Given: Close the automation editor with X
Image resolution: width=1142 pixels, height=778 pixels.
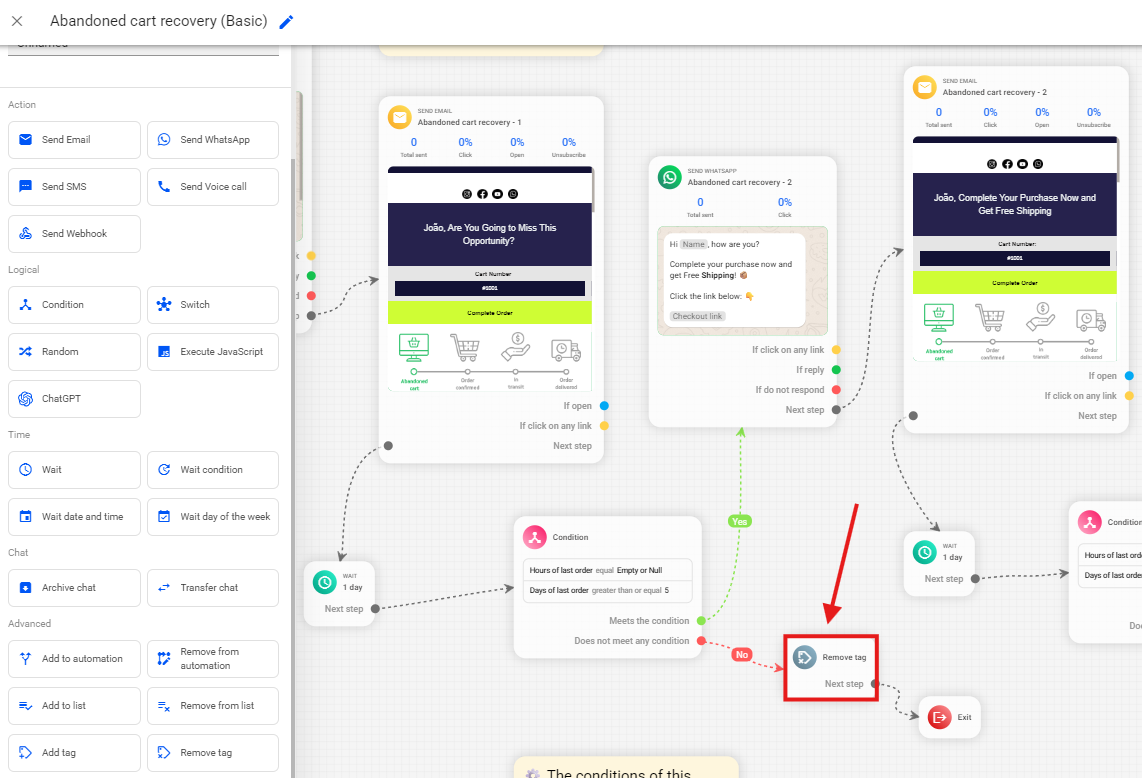Looking at the screenshot, I should [17, 21].
